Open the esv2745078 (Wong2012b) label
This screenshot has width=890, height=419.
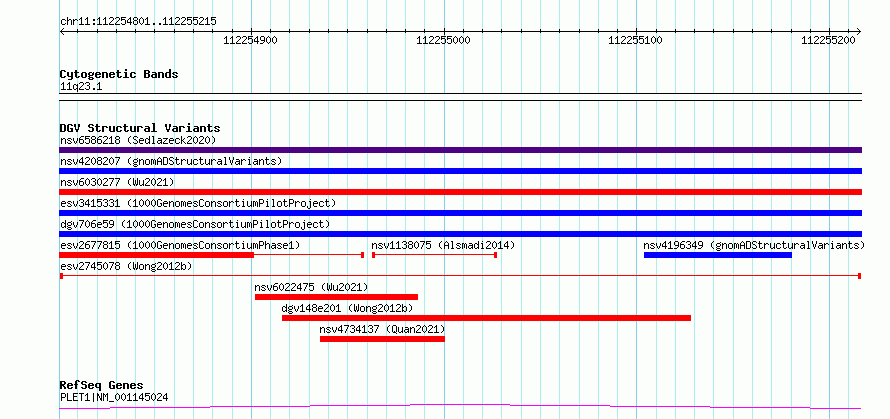pos(126,266)
